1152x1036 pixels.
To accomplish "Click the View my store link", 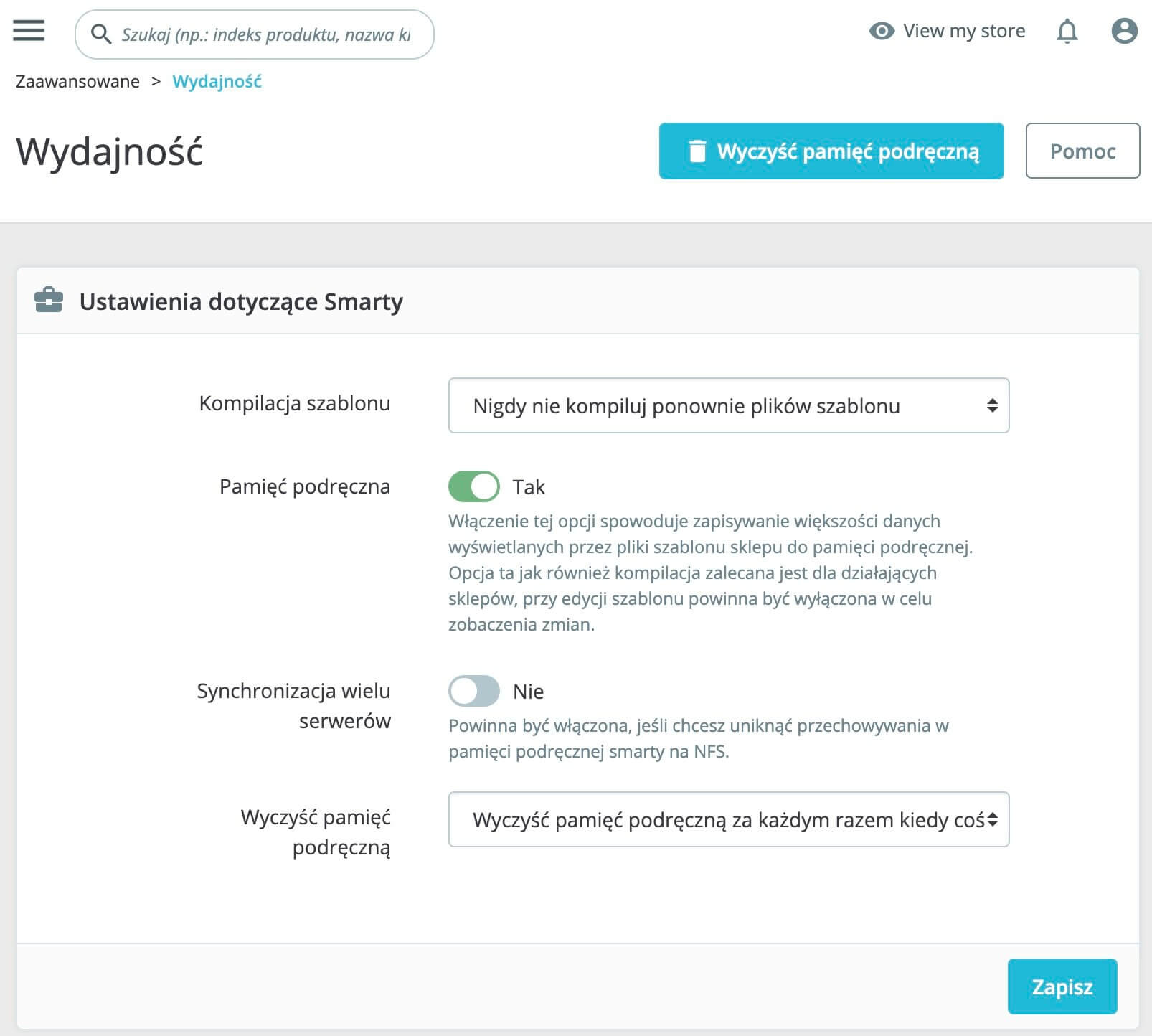I will pos(963,31).
